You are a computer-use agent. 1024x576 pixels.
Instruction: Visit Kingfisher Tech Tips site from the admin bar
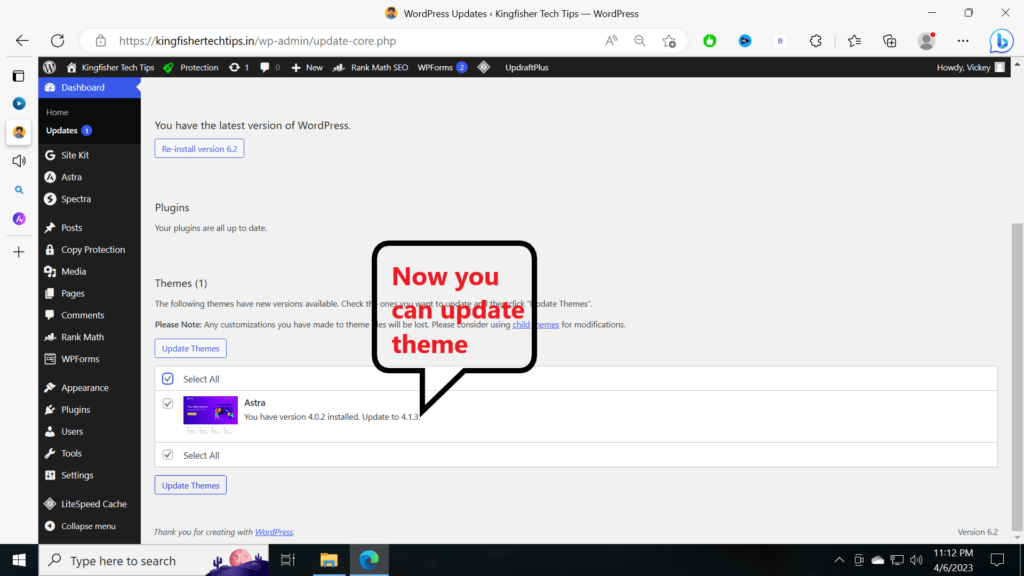[110, 67]
